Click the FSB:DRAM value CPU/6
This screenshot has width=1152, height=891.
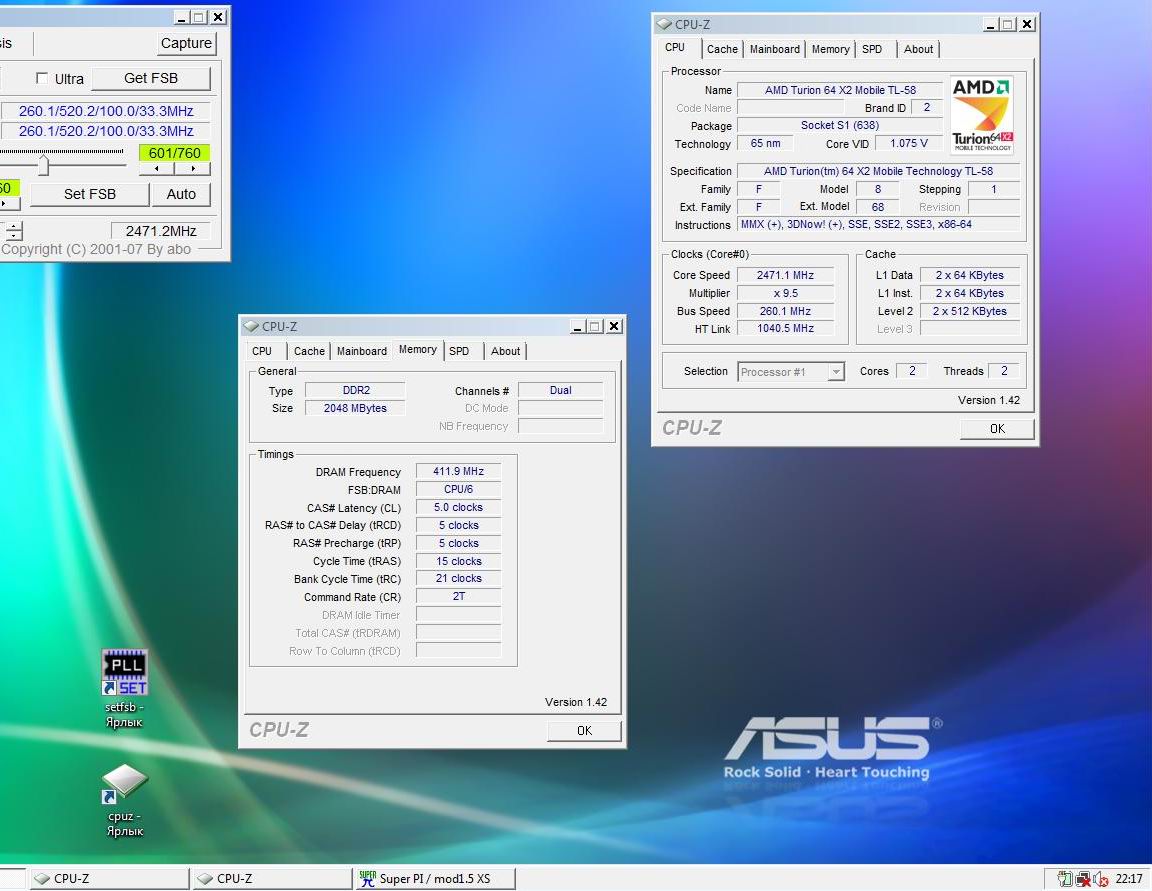(458, 489)
